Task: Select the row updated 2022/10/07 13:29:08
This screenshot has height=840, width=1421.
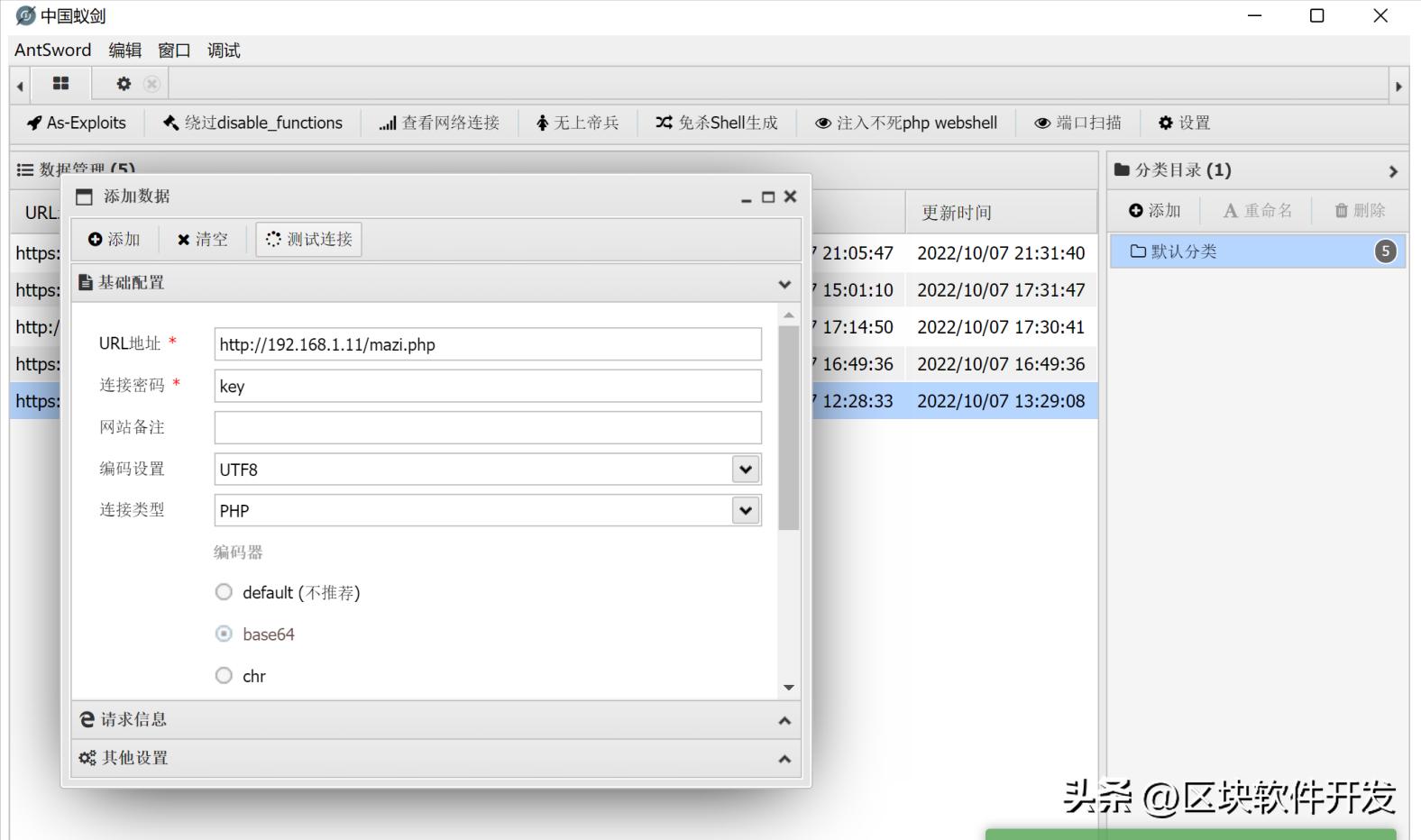Action: click(1001, 401)
